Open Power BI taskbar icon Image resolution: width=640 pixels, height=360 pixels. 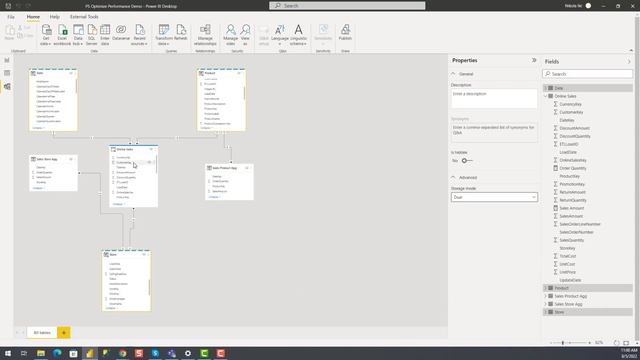click(90, 353)
